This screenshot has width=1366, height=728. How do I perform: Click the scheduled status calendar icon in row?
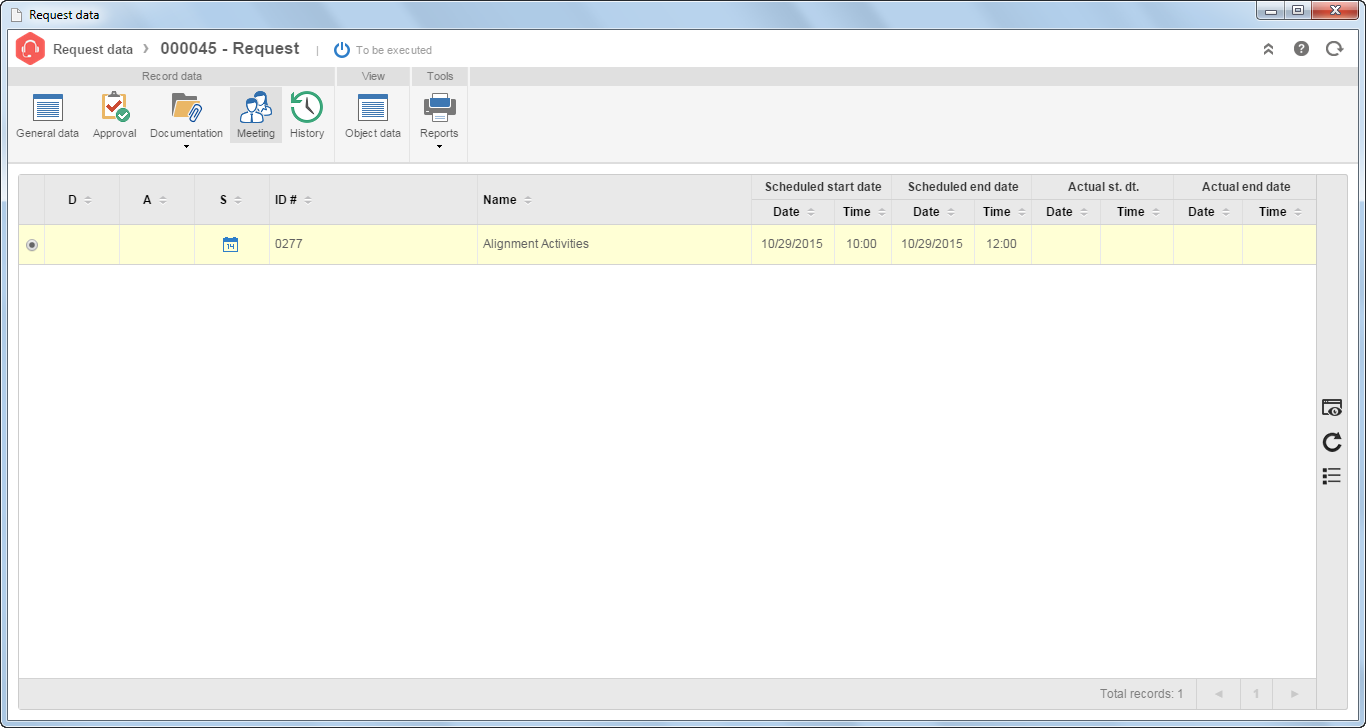pyautogui.click(x=231, y=244)
